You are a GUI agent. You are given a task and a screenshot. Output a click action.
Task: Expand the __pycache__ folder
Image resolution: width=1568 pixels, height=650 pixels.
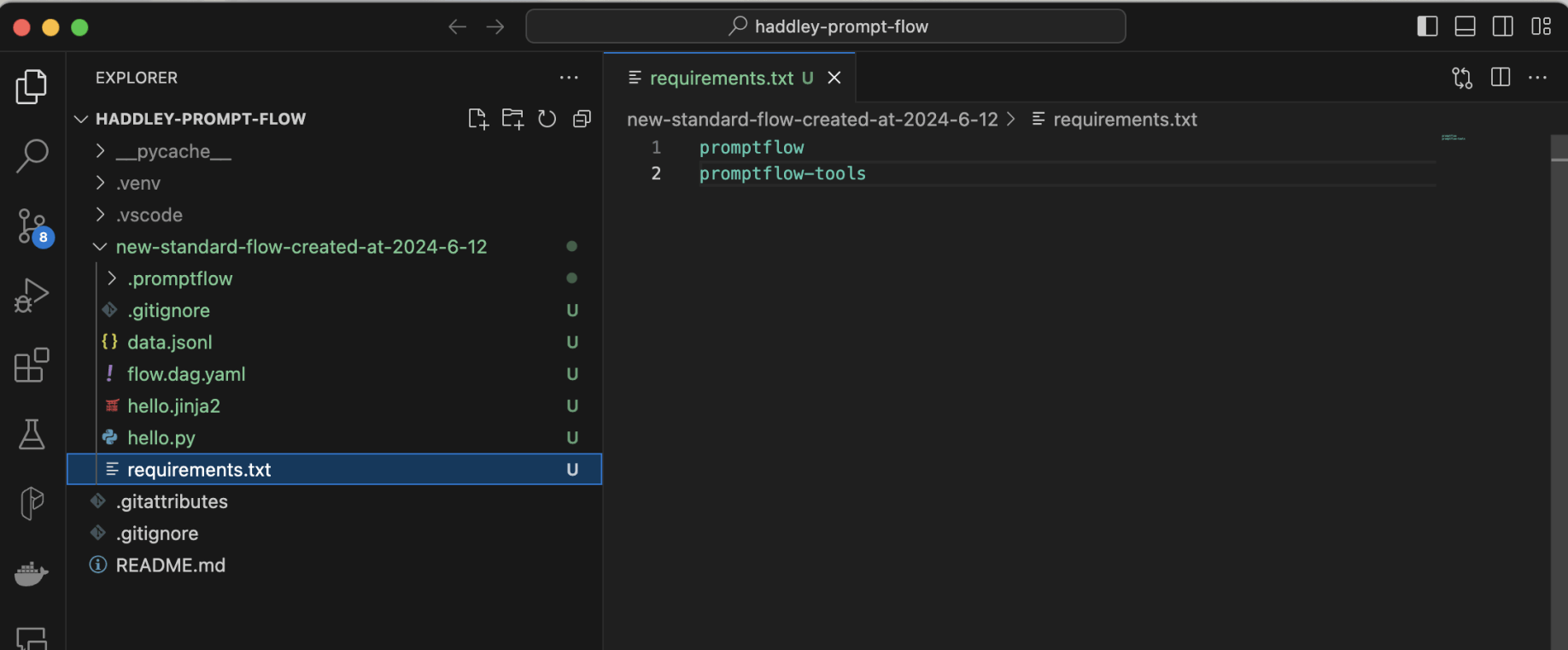[173, 151]
